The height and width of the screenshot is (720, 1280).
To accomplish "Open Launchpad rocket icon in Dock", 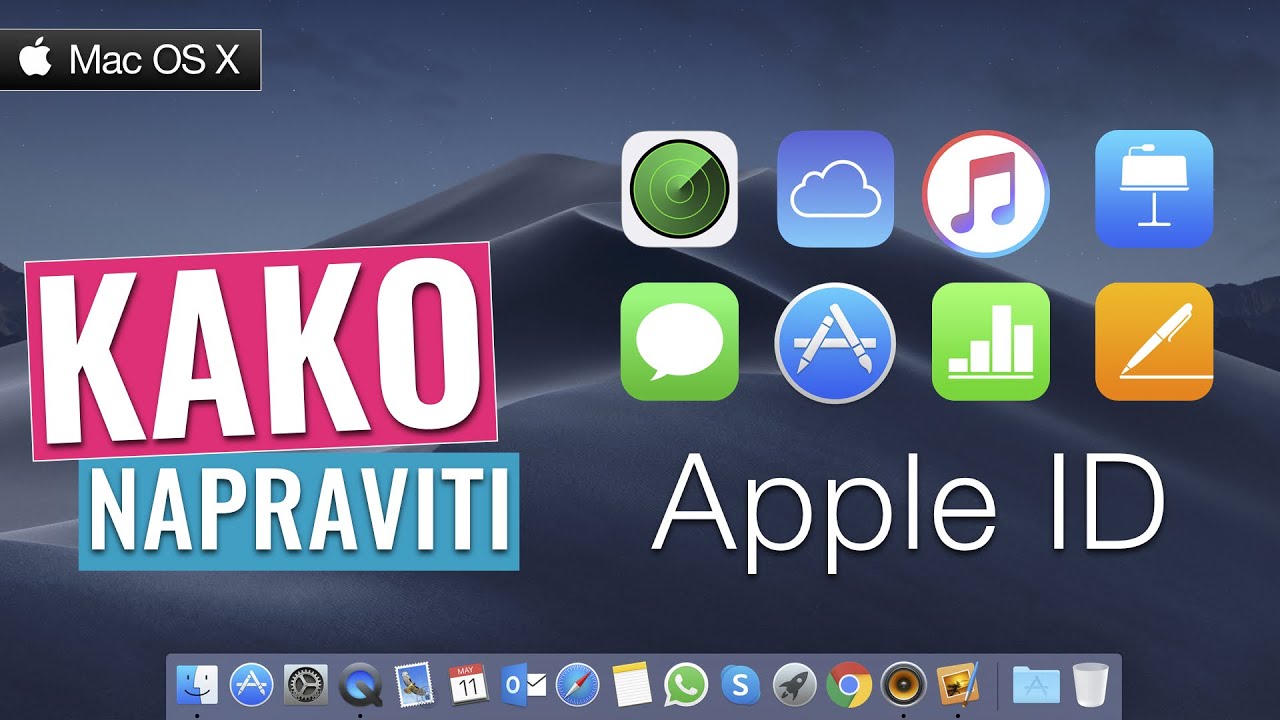I will (794, 685).
